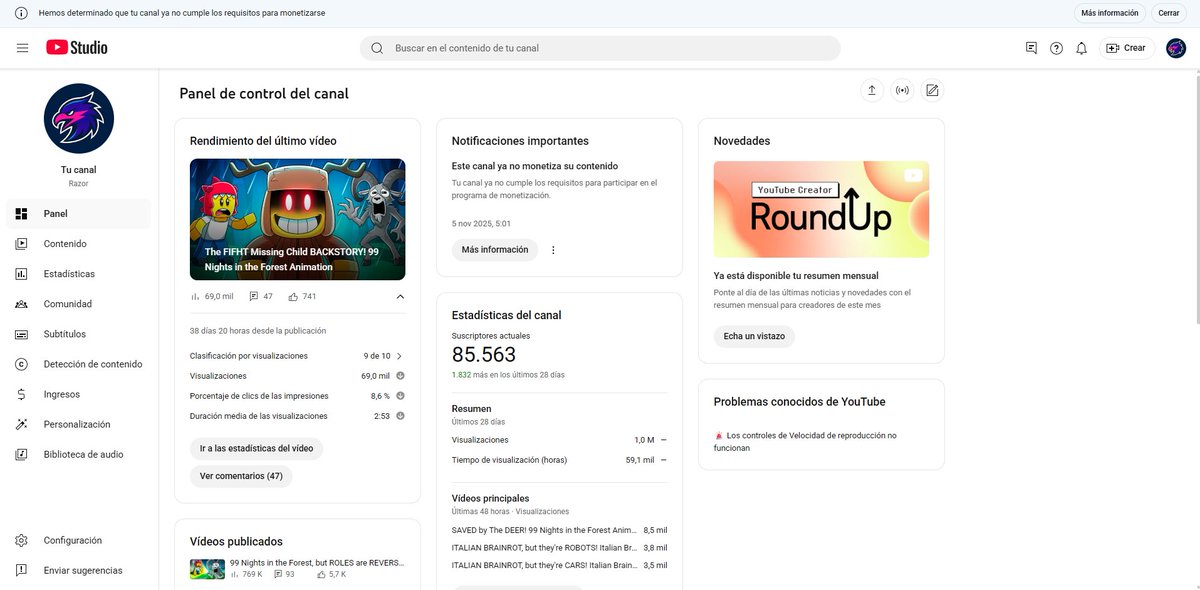Screen dimensions: 1200x590
Task: Open the help question mark icon
Action: [x=1056, y=48]
